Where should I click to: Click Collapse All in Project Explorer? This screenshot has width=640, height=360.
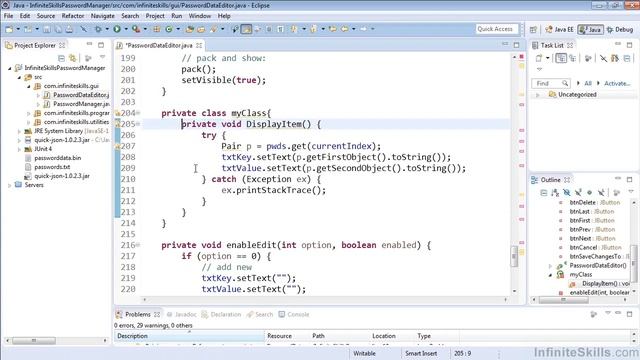pyautogui.click(x=61, y=58)
